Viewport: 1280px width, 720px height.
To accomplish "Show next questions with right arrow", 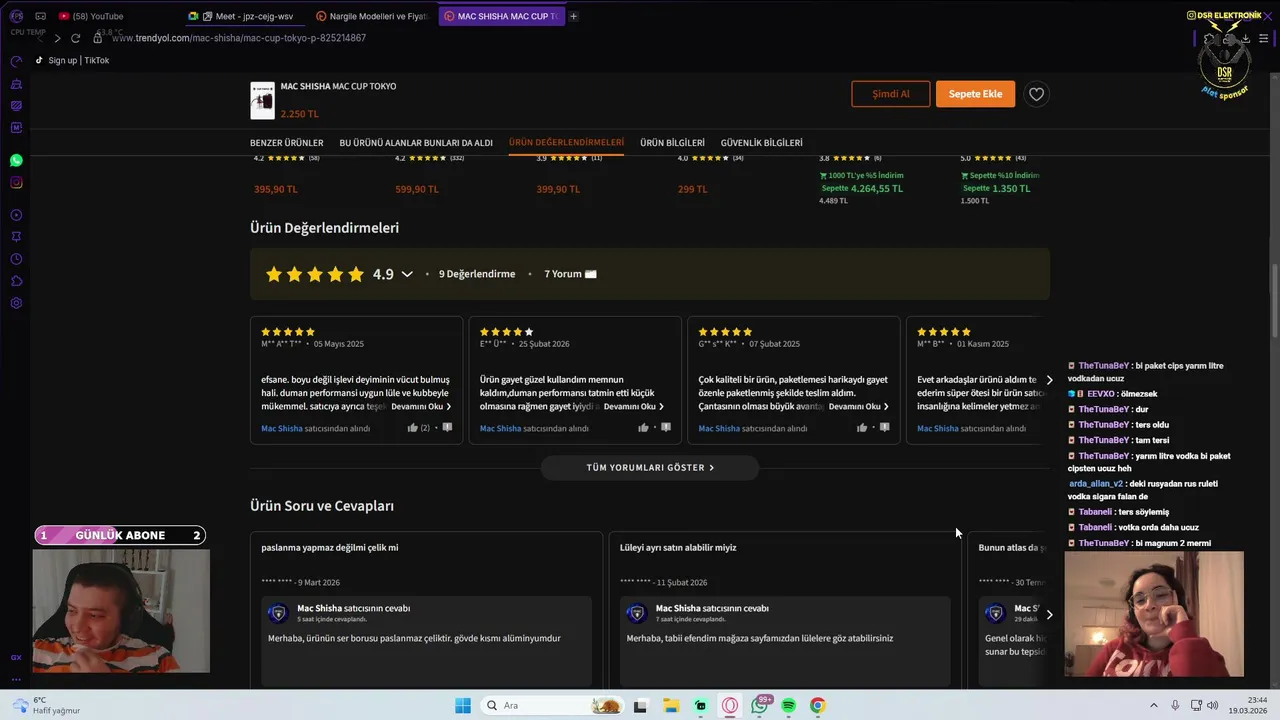I will pyautogui.click(x=1049, y=614).
